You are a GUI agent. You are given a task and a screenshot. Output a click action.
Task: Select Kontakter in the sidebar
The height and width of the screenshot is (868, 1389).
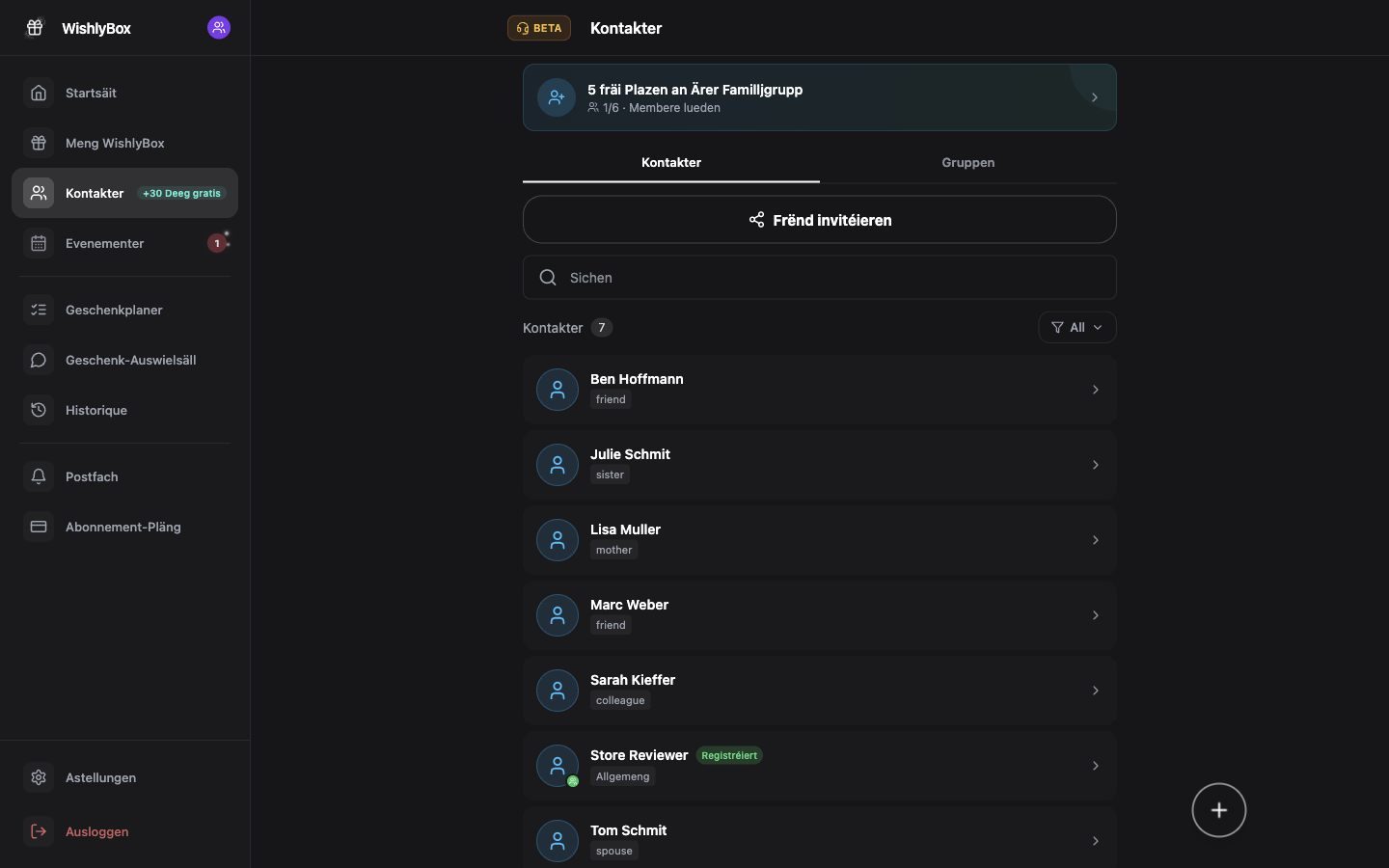[x=124, y=193]
